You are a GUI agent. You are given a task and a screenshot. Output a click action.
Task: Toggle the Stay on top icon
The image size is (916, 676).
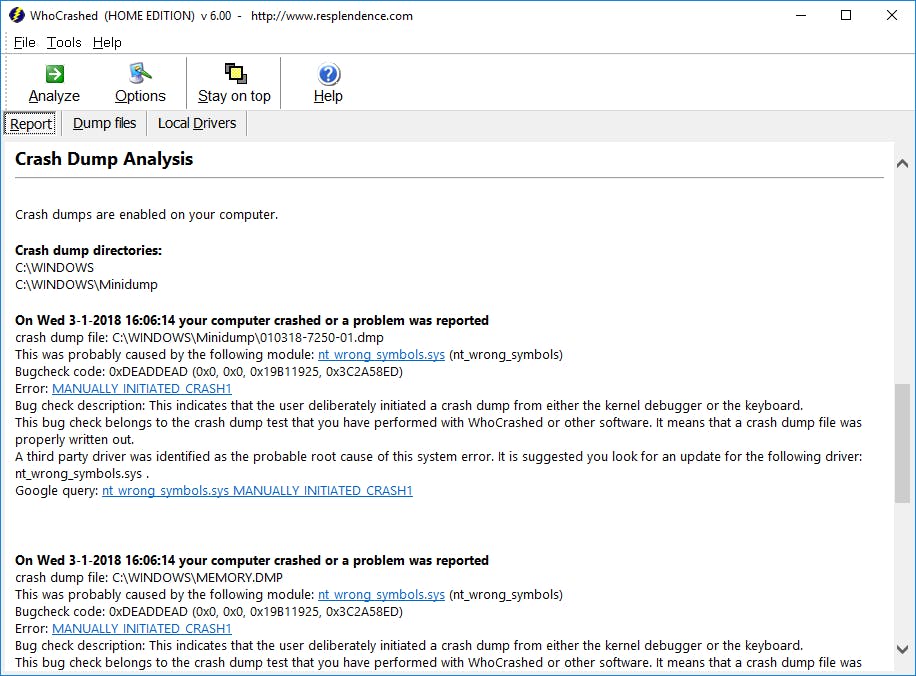click(x=235, y=74)
